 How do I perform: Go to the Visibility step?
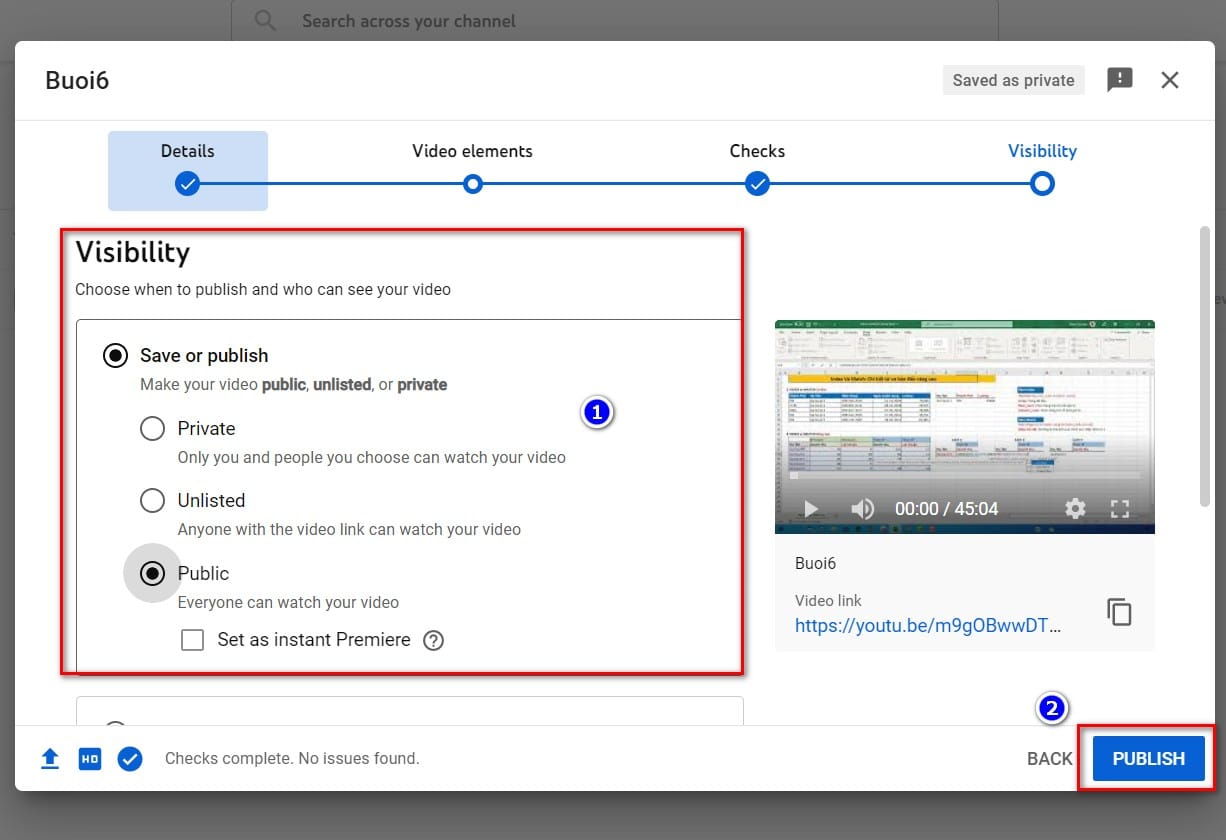[x=1042, y=168]
